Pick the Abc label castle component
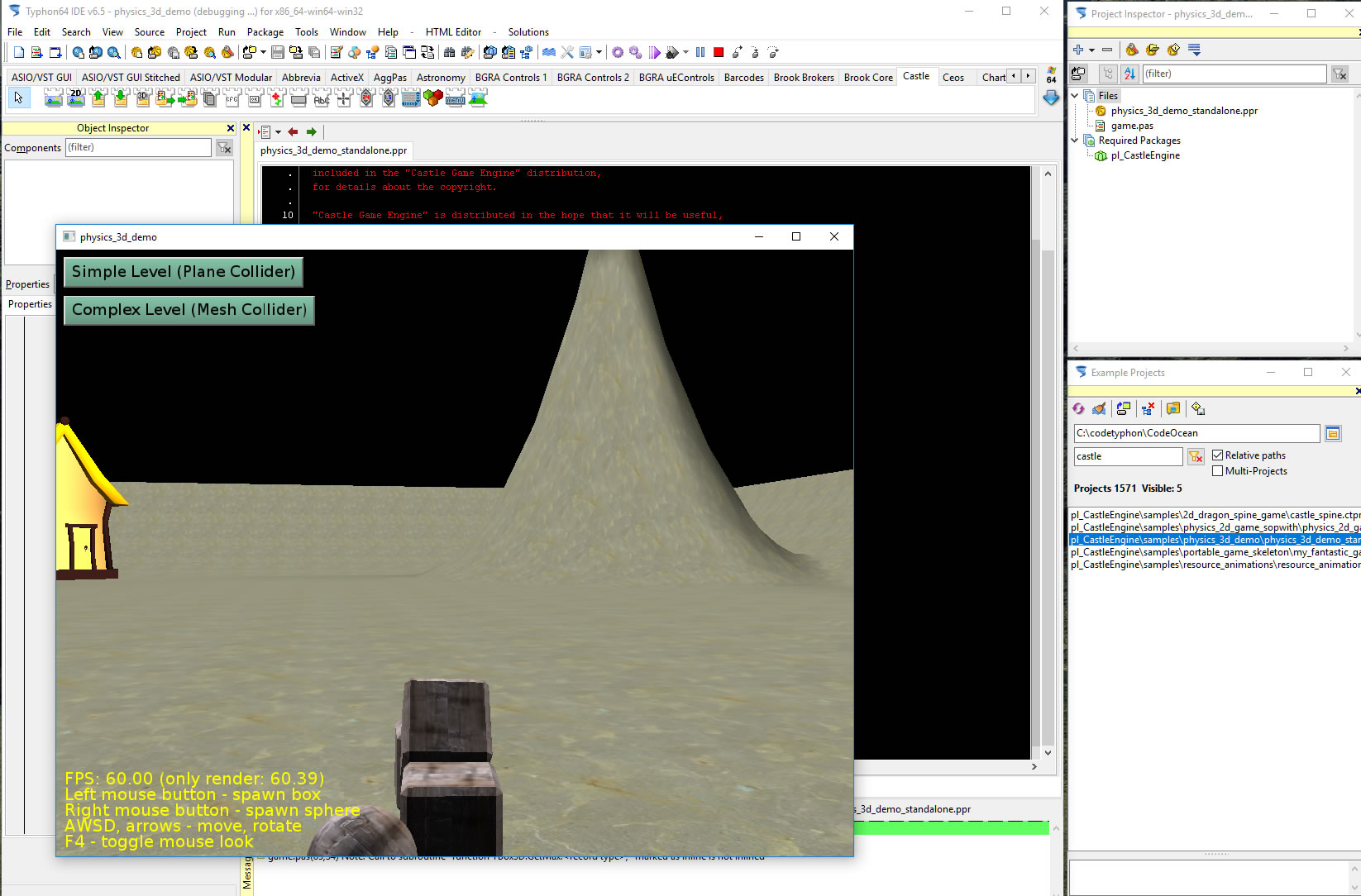Viewport: 1361px width, 896px height. click(322, 98)
